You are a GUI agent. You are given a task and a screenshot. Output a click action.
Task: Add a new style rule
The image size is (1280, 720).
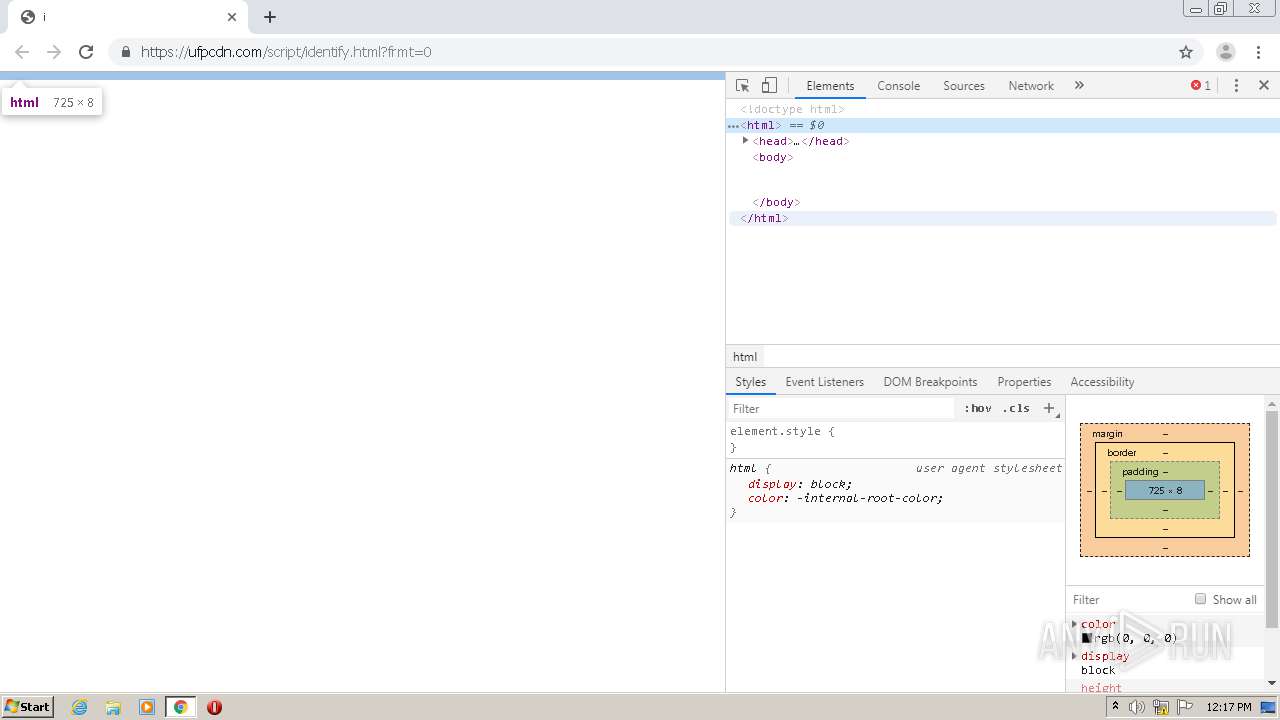click(x=1049, y=408)
